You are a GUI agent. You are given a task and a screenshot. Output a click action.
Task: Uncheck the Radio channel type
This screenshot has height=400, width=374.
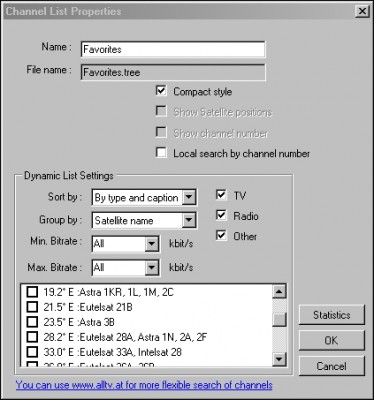click(x=221, y=215)
